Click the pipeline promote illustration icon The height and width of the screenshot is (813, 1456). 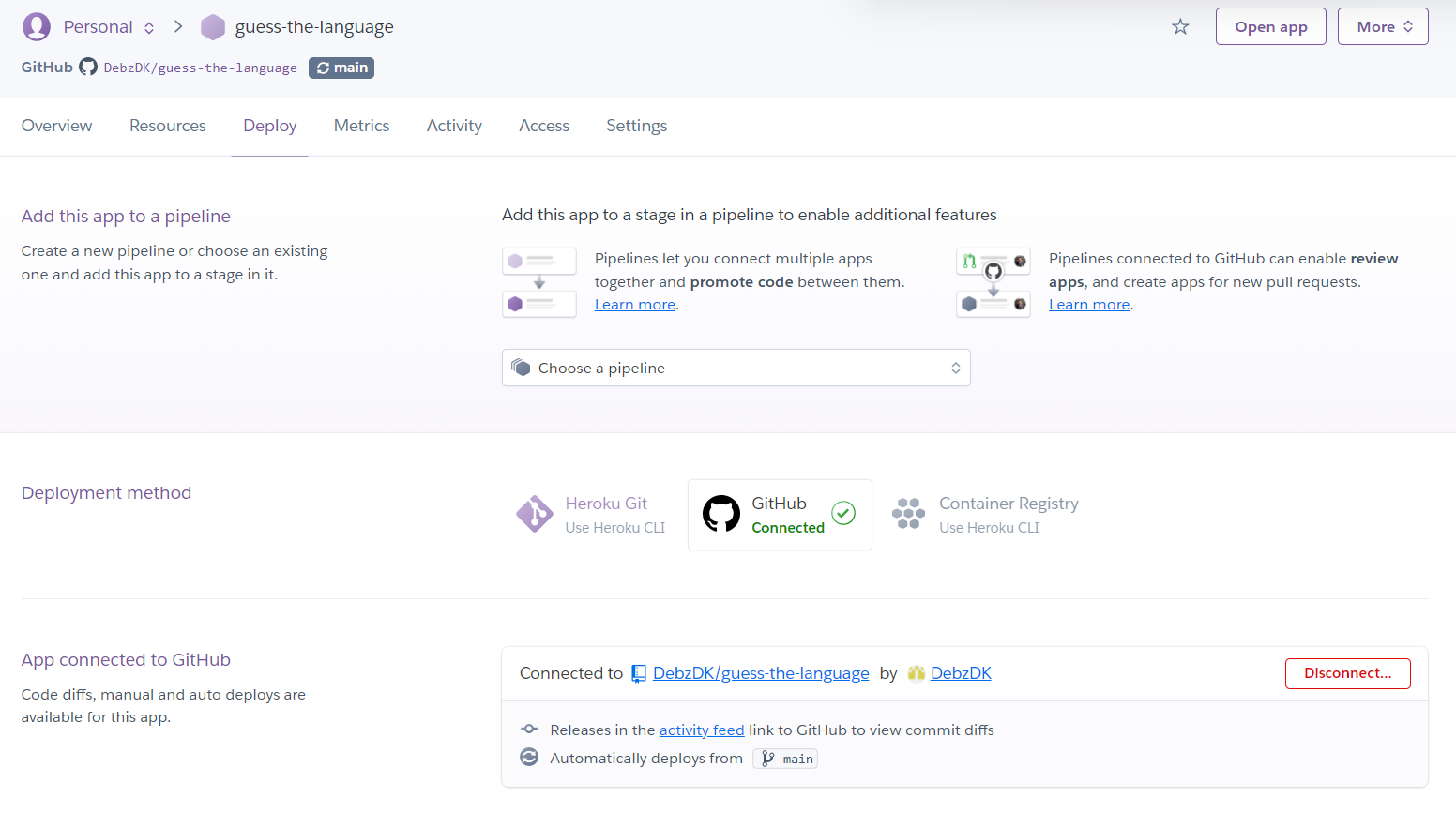(x=539, y=282)
